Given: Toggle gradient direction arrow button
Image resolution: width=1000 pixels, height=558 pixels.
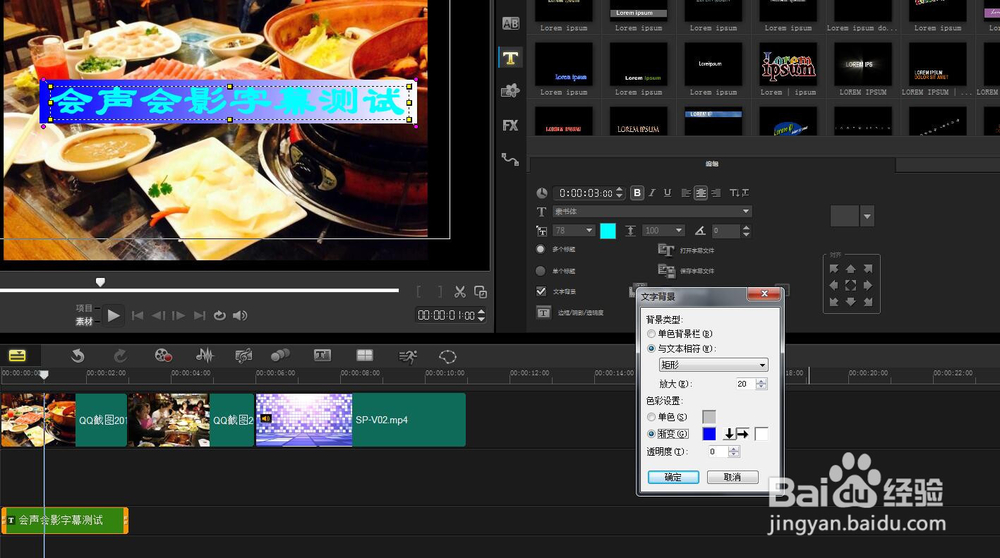Looking at the screenshot, I should pos(736,434).
